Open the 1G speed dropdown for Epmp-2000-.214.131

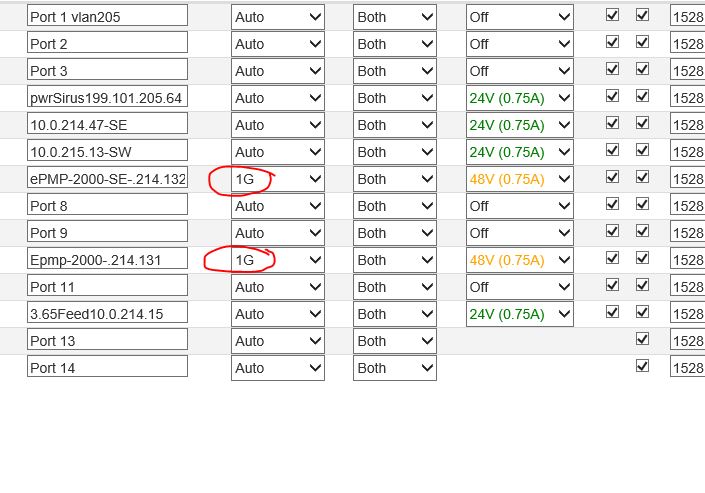(x=277, y=260)
